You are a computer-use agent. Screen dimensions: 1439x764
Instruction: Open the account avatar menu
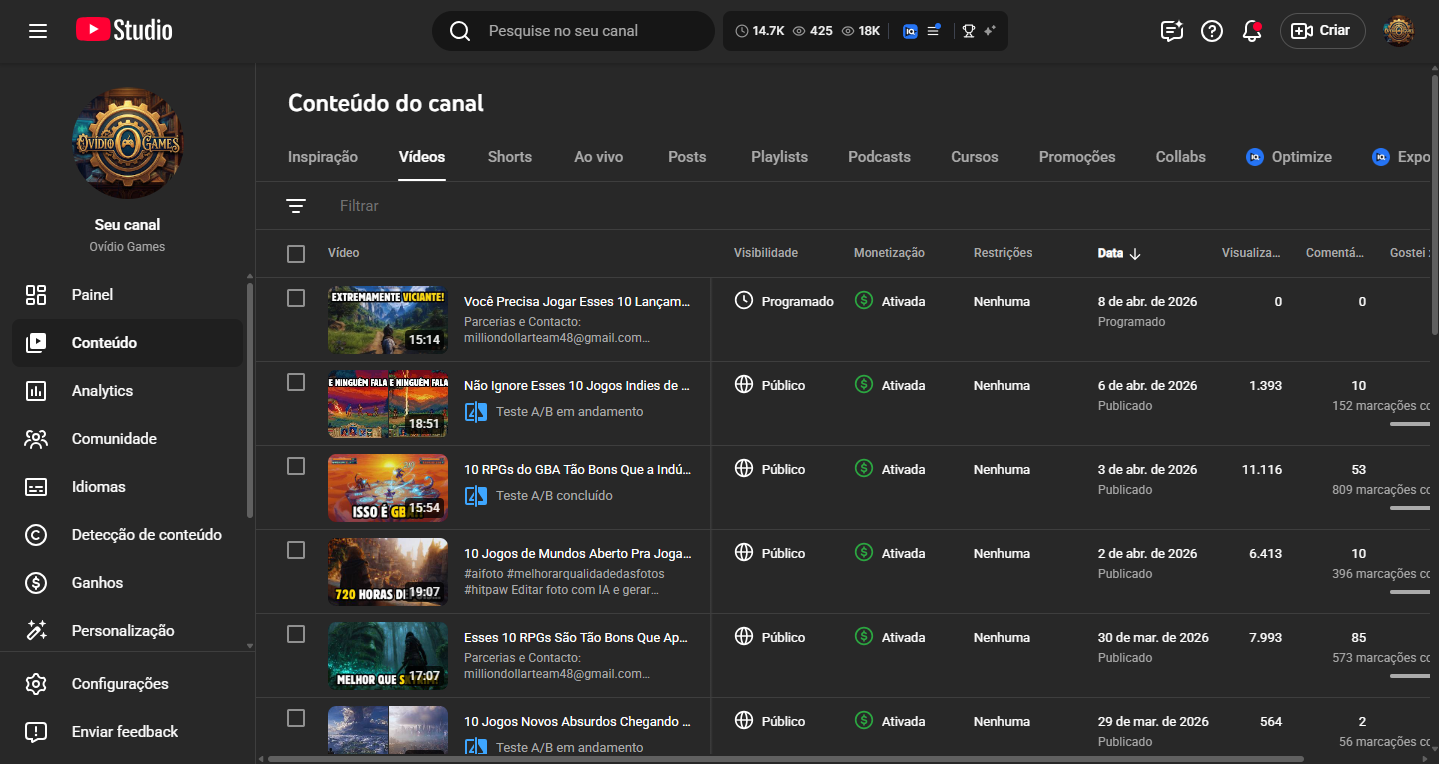(x=1398, y=31)
